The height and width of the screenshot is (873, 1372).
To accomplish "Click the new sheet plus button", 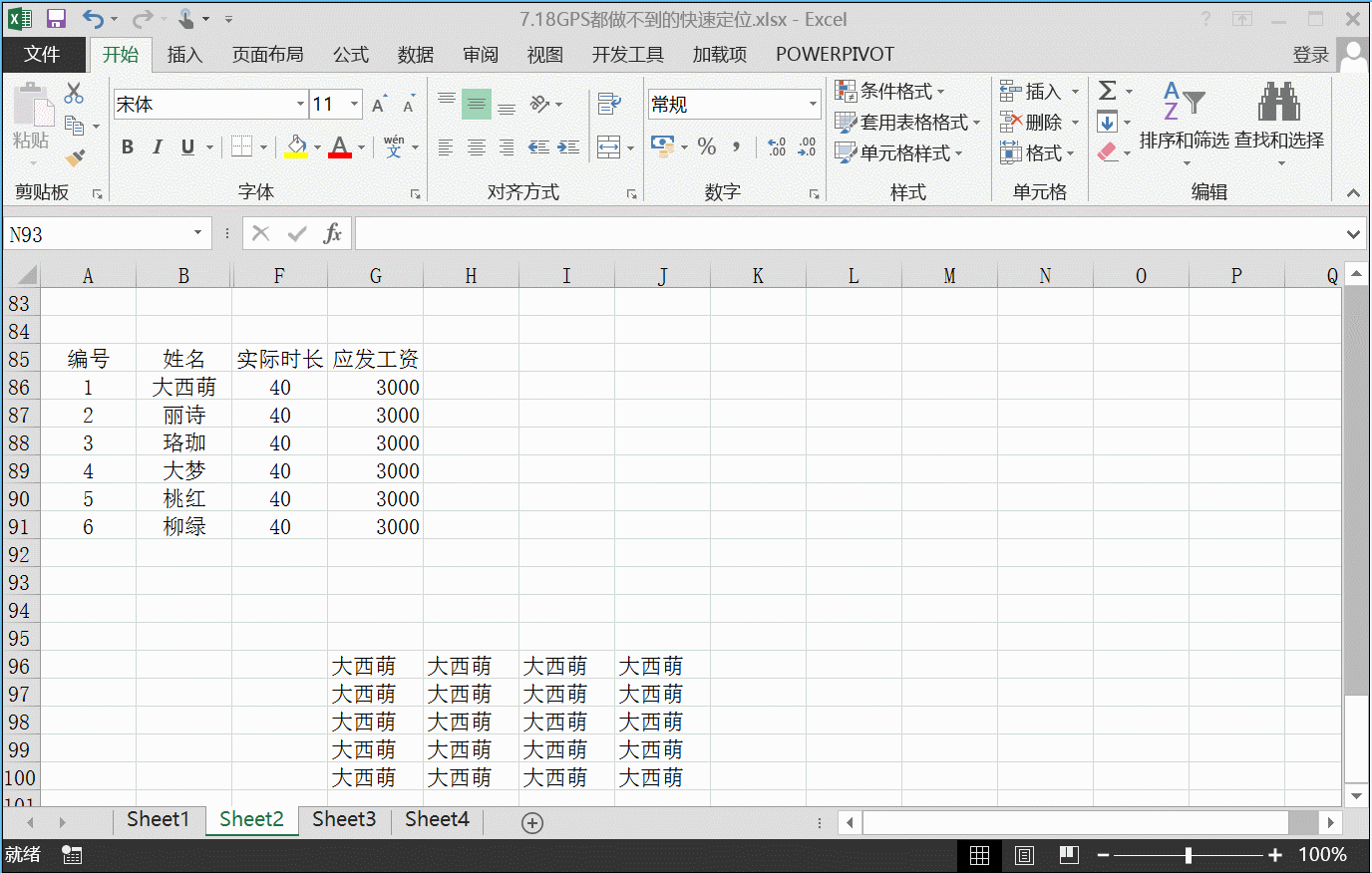I will (x=531, y=822).
